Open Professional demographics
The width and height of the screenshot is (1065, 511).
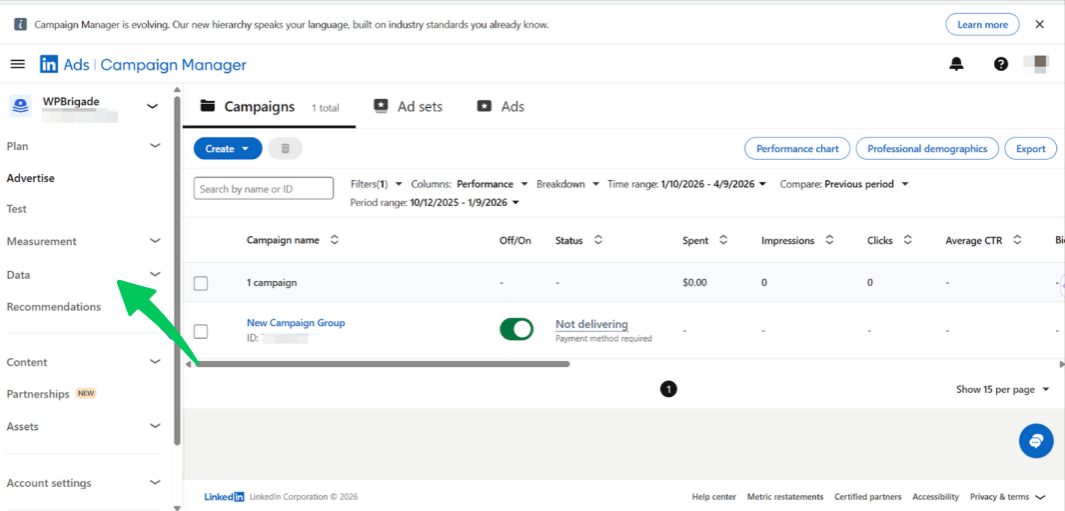click(x=927, y=148)
